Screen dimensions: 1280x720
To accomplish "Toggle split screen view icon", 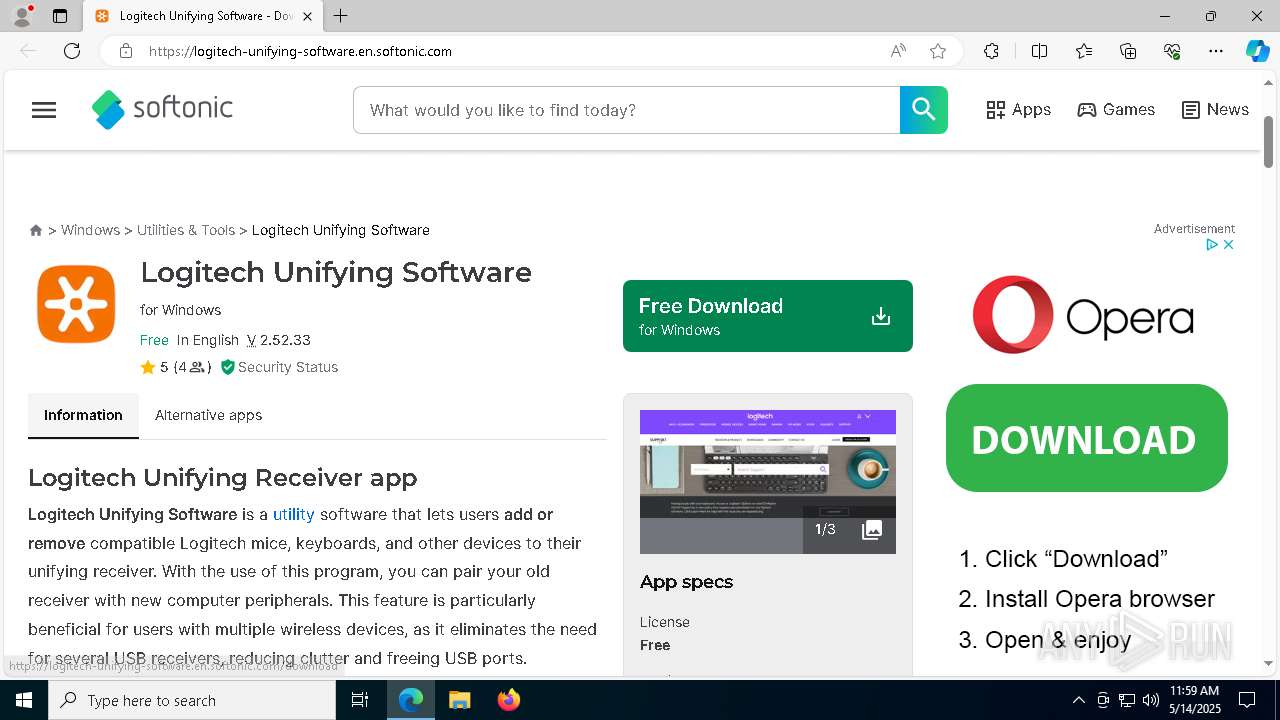I will (1039, 51).
